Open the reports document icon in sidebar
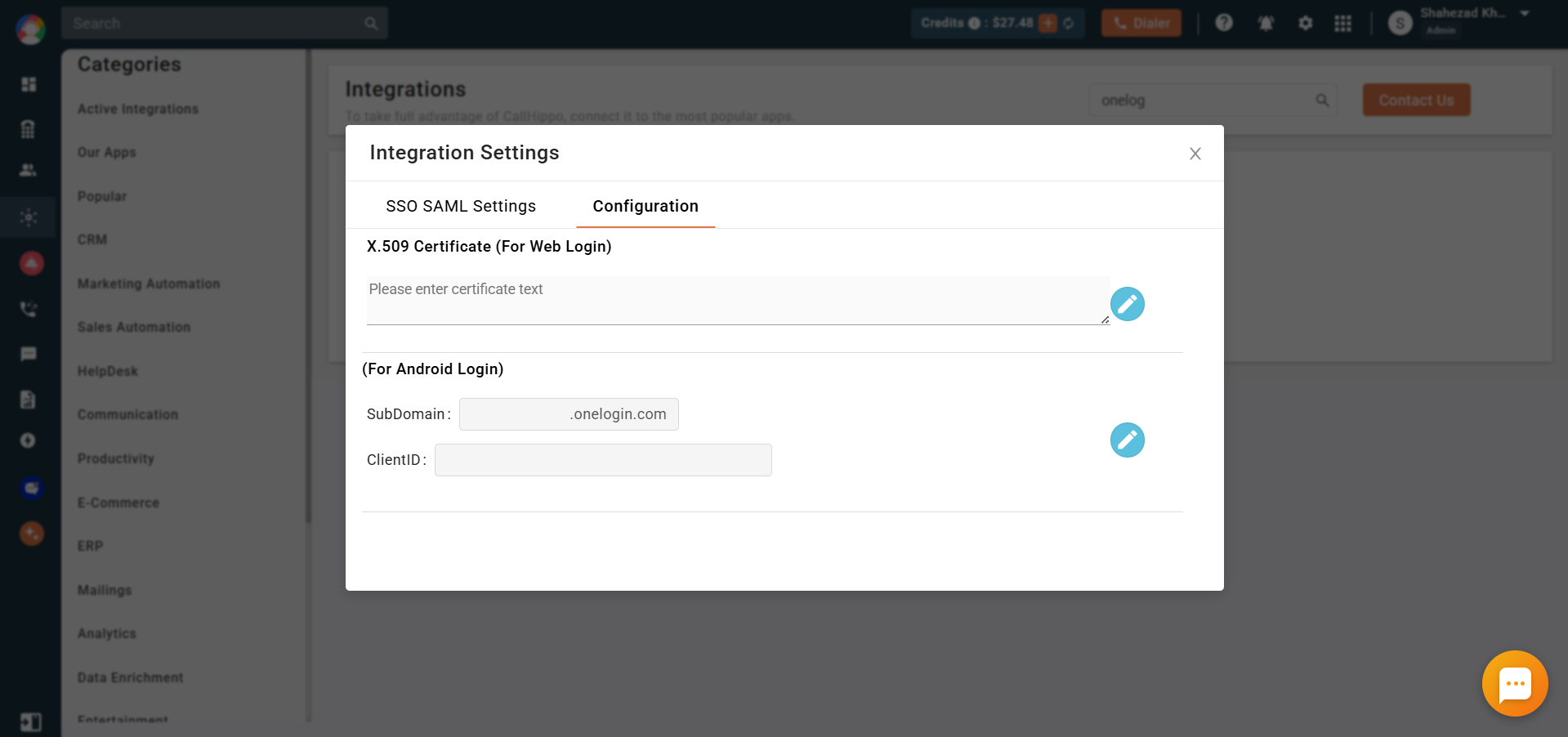The height and width of the screenshot is (737, 1568). click(x=28, y=399)
